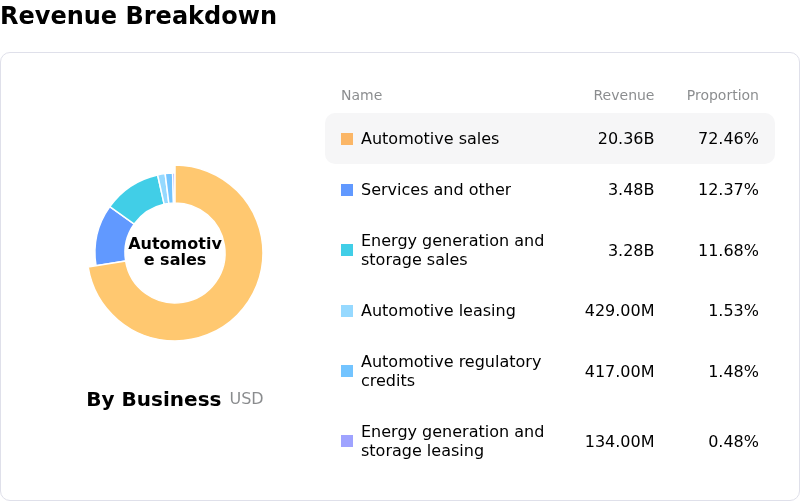
Task: Select Energy generation and storage leasing row
Action: point(452,441)
